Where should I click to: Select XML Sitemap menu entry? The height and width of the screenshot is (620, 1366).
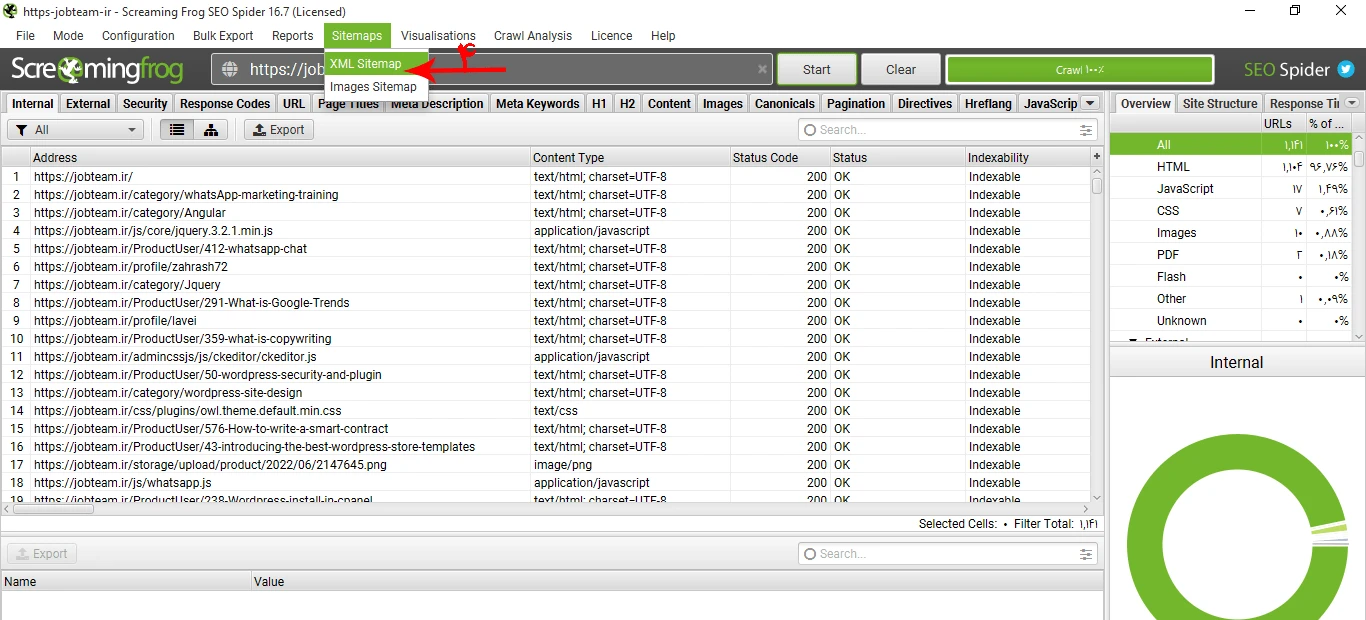click(366, 64)
